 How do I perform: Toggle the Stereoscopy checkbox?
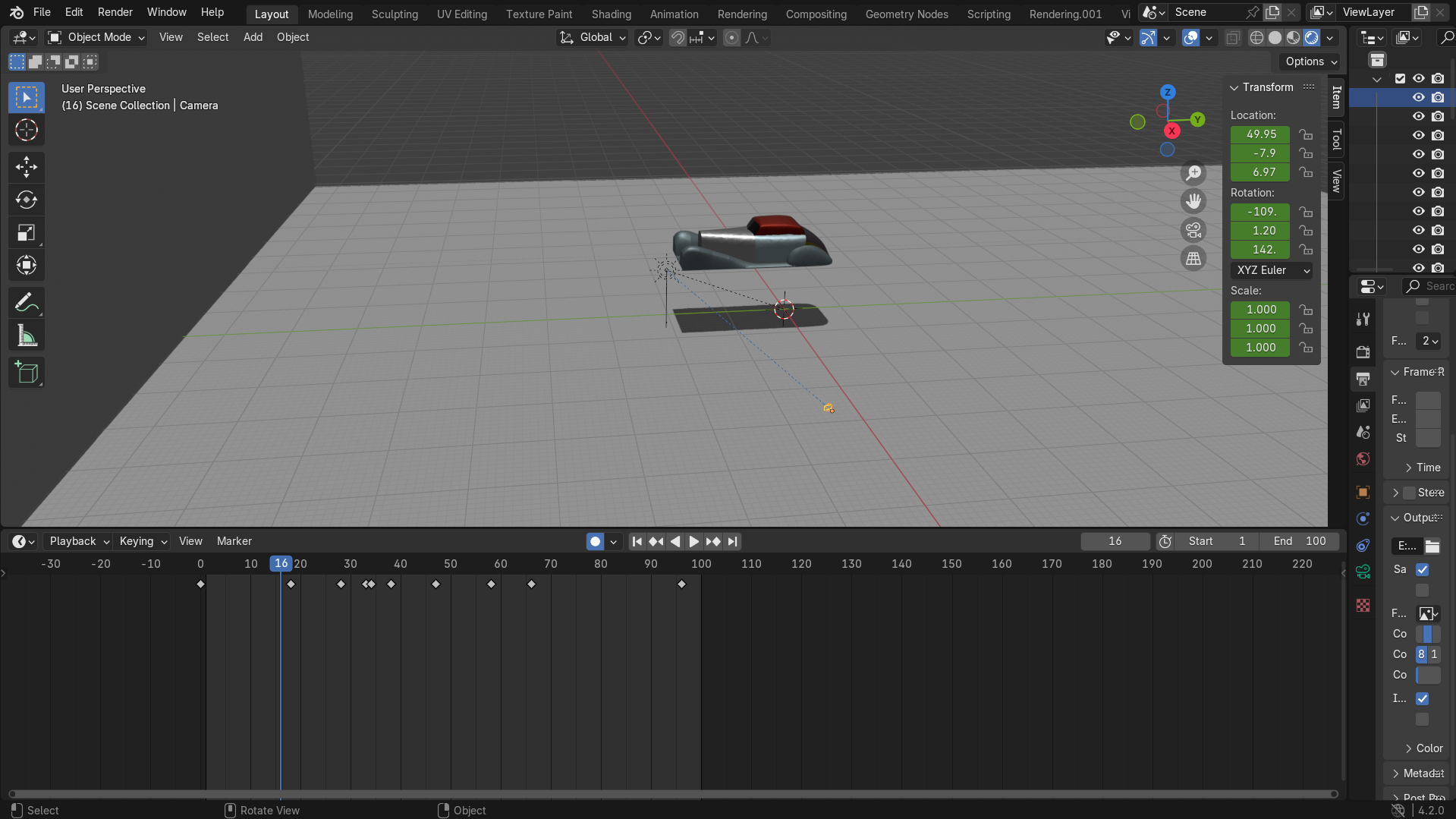click(x=1410, y=493)
